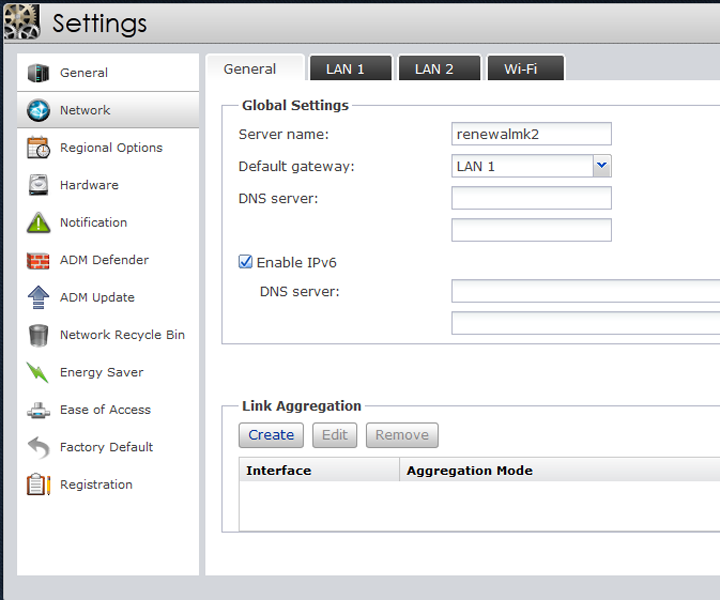Click the General server icon in sidebar
Viewport: 720px width, 600px height.
click(x=38, y=73)
